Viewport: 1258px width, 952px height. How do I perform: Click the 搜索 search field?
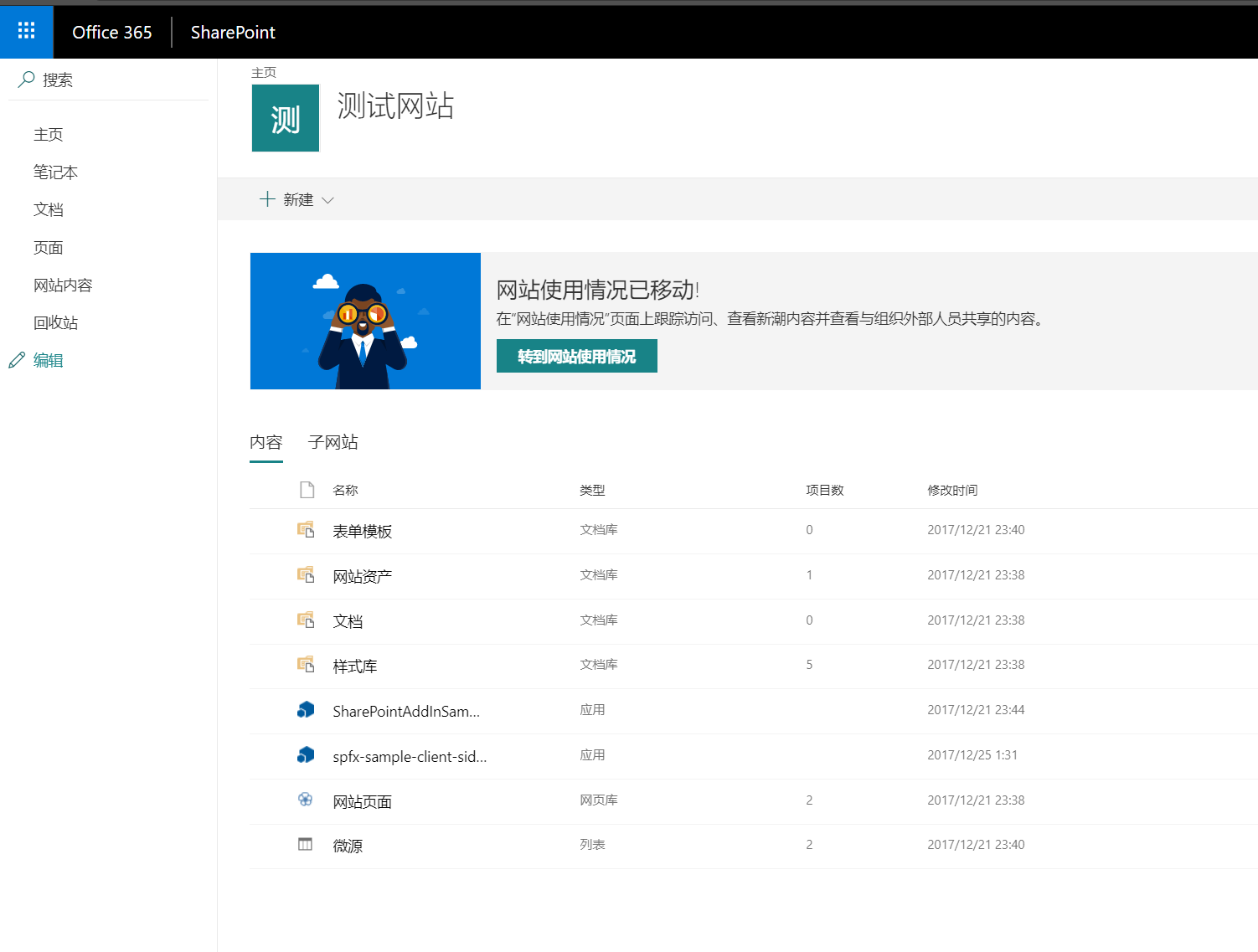60,80
